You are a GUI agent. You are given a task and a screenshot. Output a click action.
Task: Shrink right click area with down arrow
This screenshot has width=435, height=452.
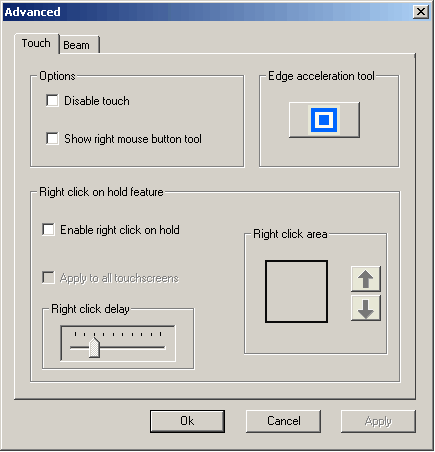point(366,308)
